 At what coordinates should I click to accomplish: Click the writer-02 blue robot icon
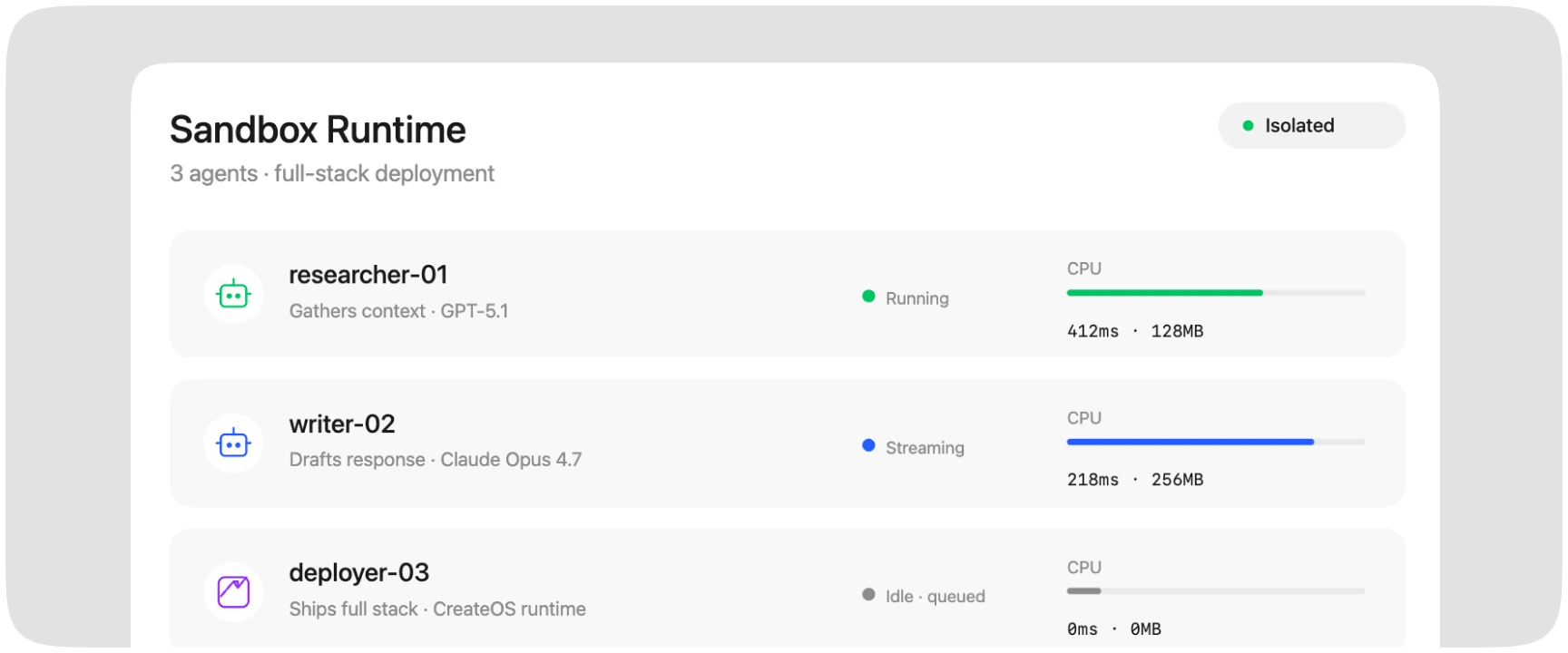(233, 443)
